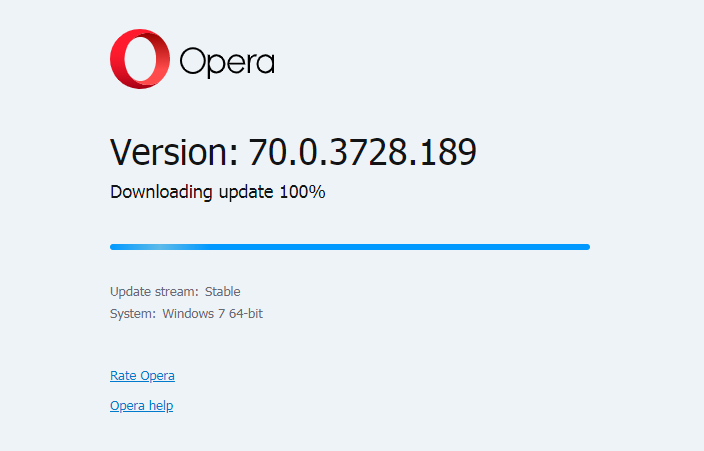Image resolution: width=704 pixels, height=451 pixels.
Task: Click the blue update progress bar
Action: click(x=350, y=246)
